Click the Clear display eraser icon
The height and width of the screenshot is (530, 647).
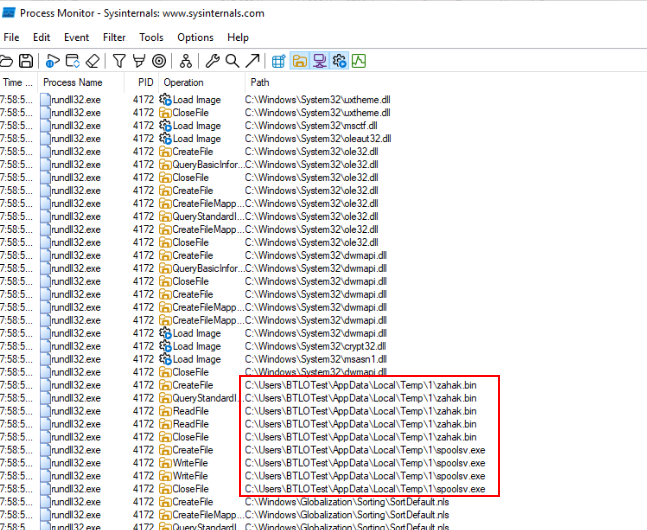tap(93, 62)
